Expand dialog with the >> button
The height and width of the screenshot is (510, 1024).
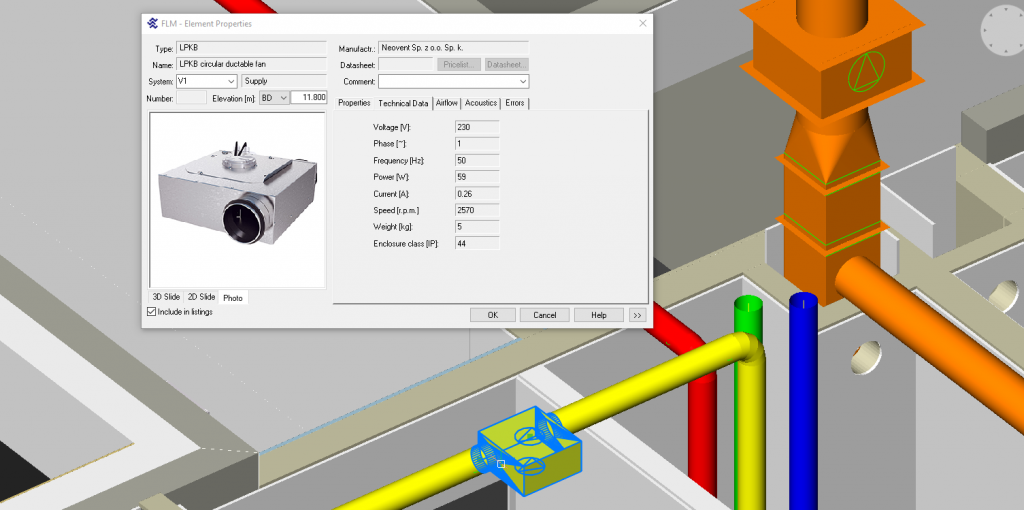point(637,314)
